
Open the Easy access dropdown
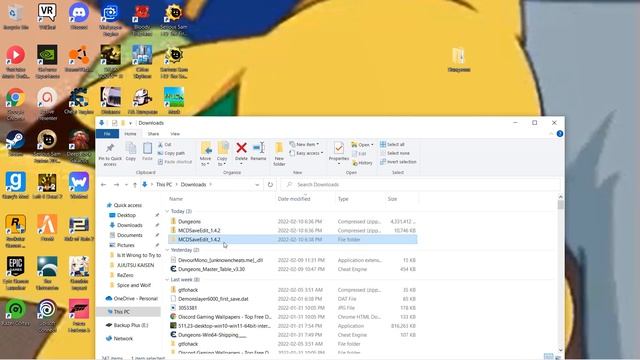click(306, 153)
